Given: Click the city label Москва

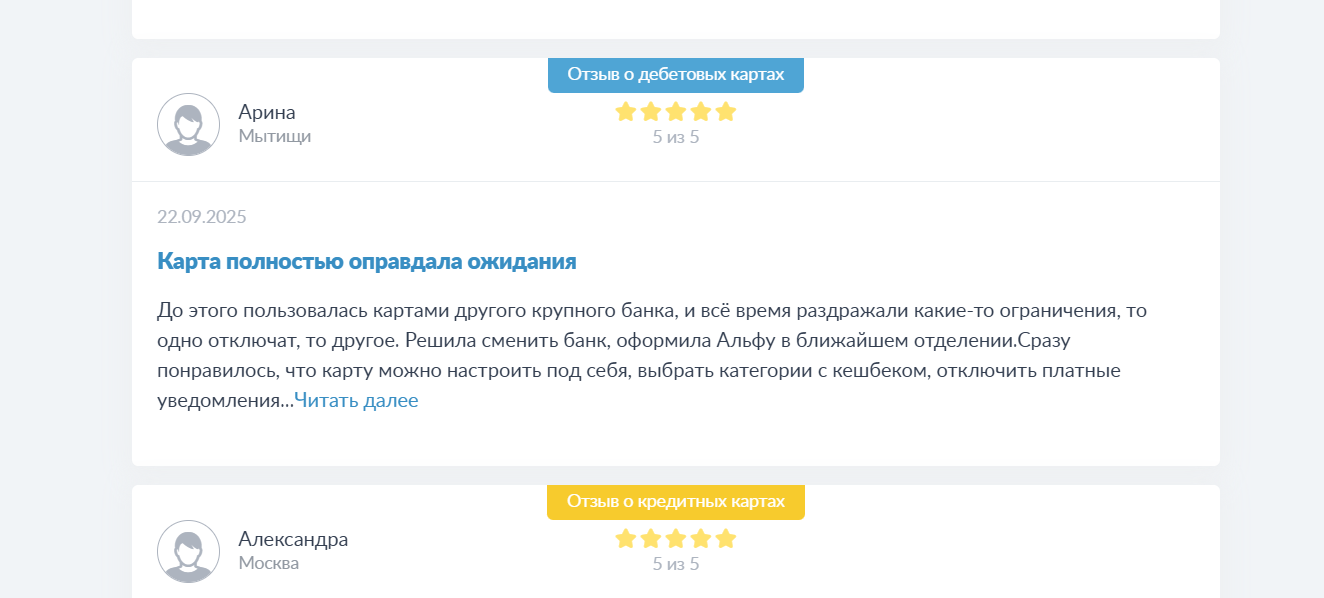Looking at the screenshot, I should point(269,563).
